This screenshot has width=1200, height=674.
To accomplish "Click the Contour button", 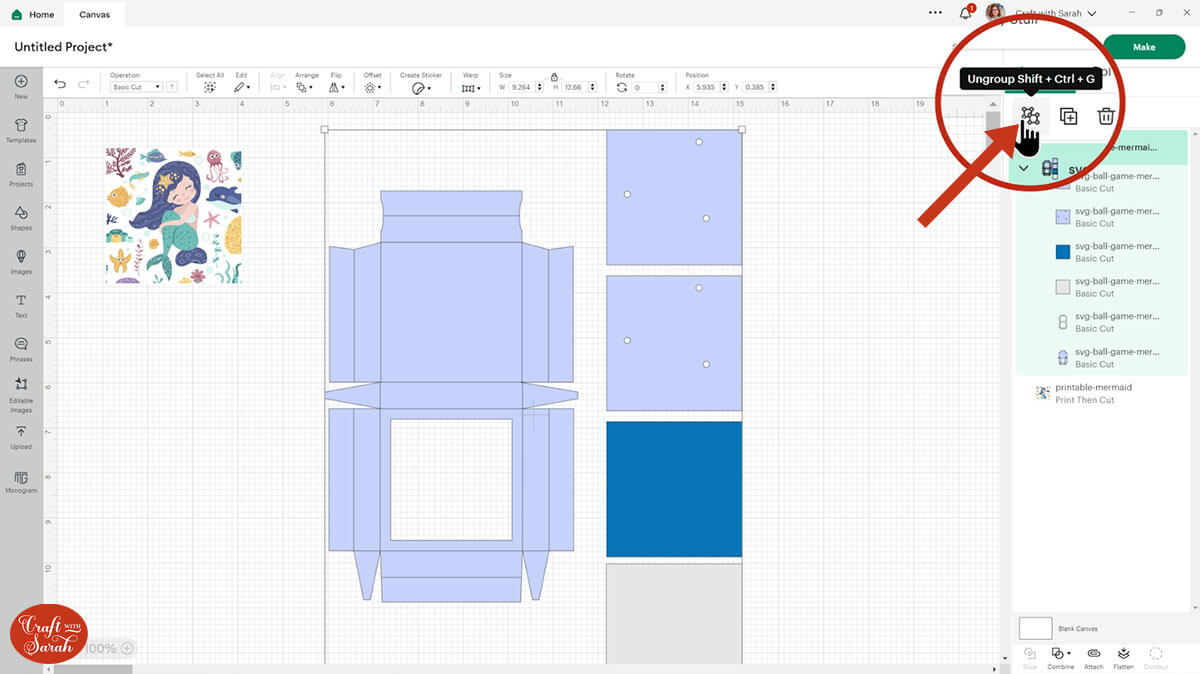I will click(1157, 658).
